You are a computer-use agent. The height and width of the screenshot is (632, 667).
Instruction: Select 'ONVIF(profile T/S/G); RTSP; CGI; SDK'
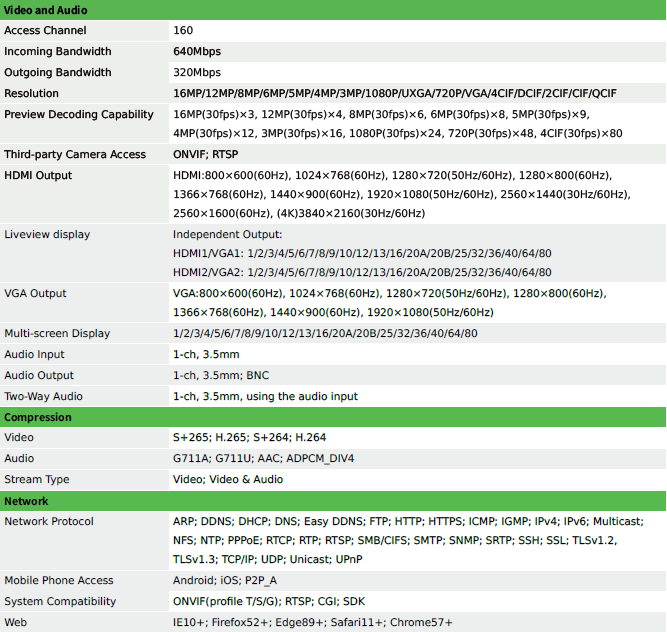point(269,601)
